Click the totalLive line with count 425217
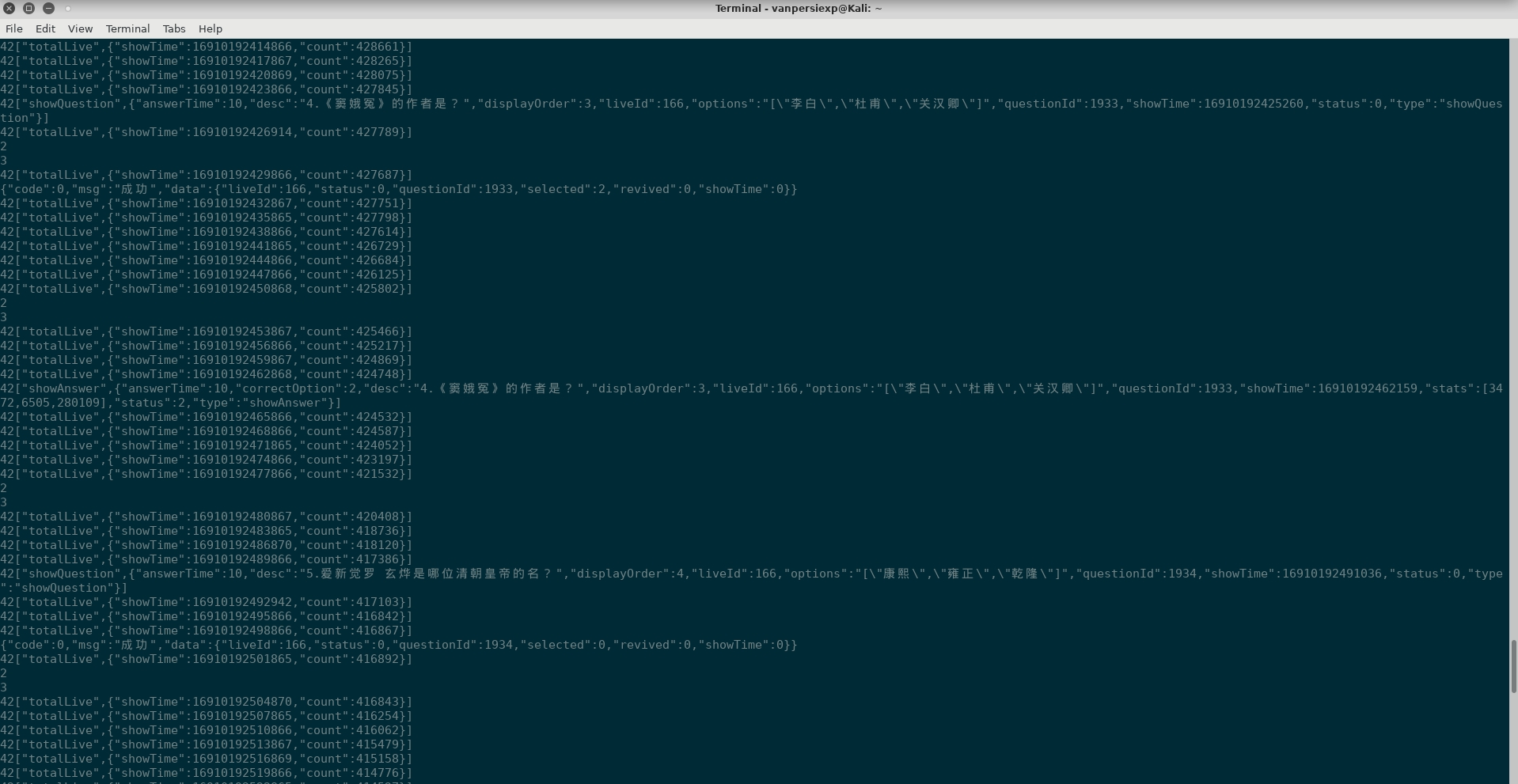 pyautogui.click(x=206, y=346)
